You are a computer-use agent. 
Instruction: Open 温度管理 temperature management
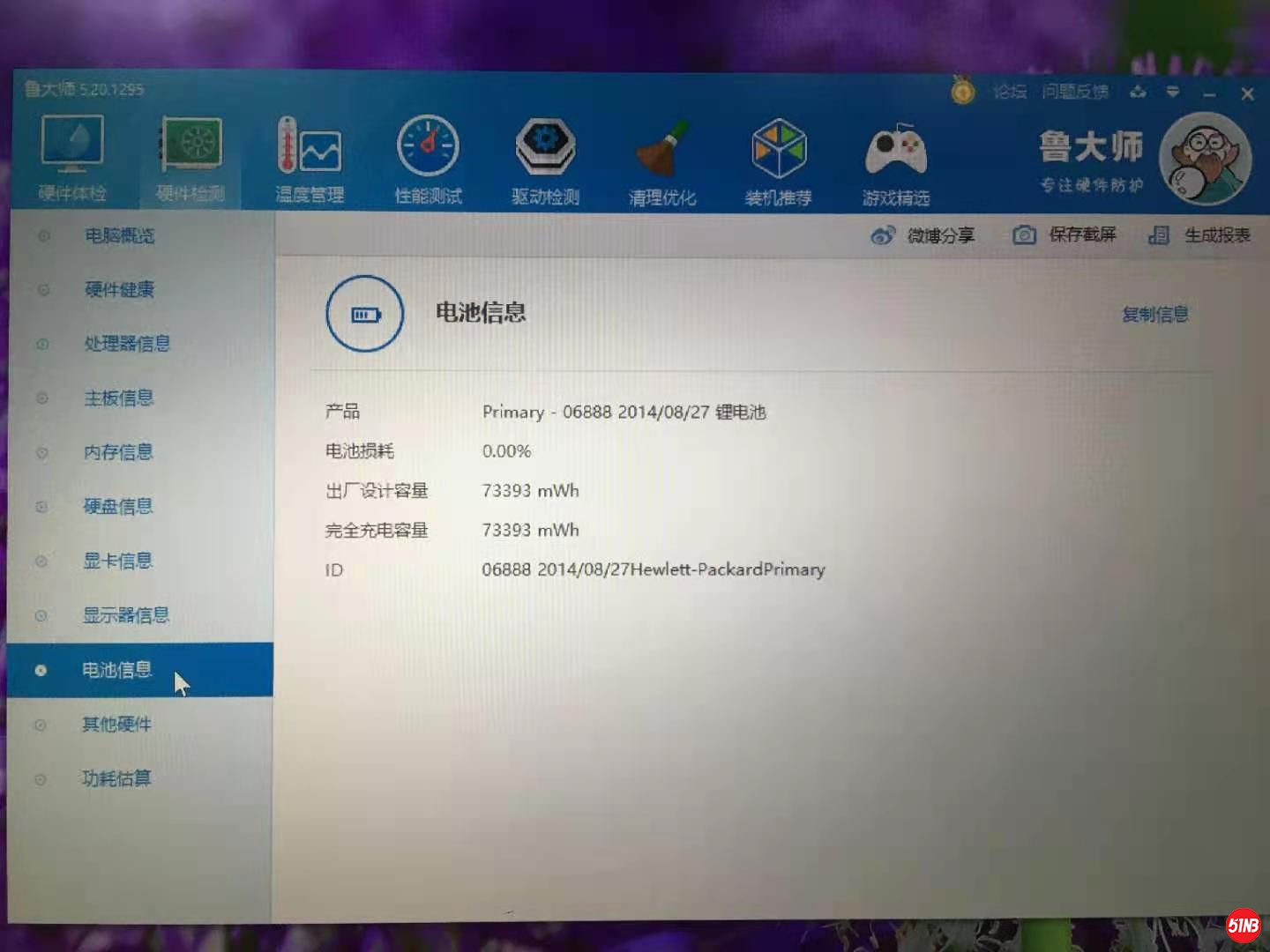[x=309, y=158]
